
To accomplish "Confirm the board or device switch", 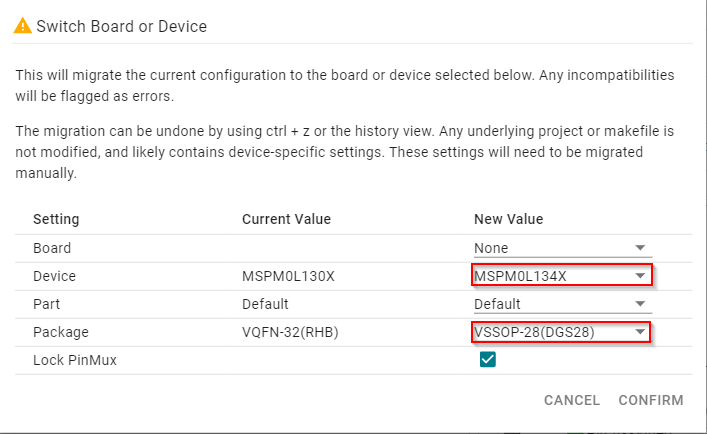I will point(650,400).
